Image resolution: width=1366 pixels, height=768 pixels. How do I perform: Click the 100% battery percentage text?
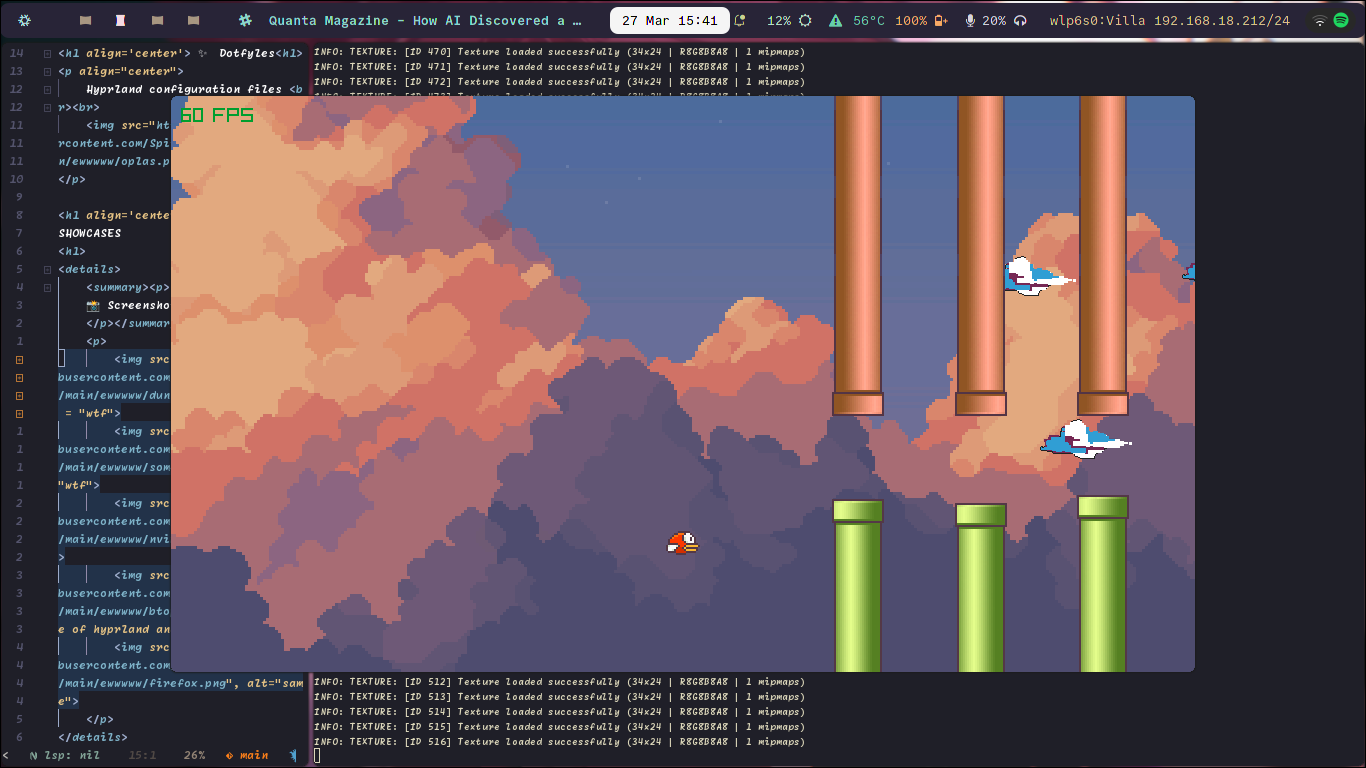click(x=911, y=20)
